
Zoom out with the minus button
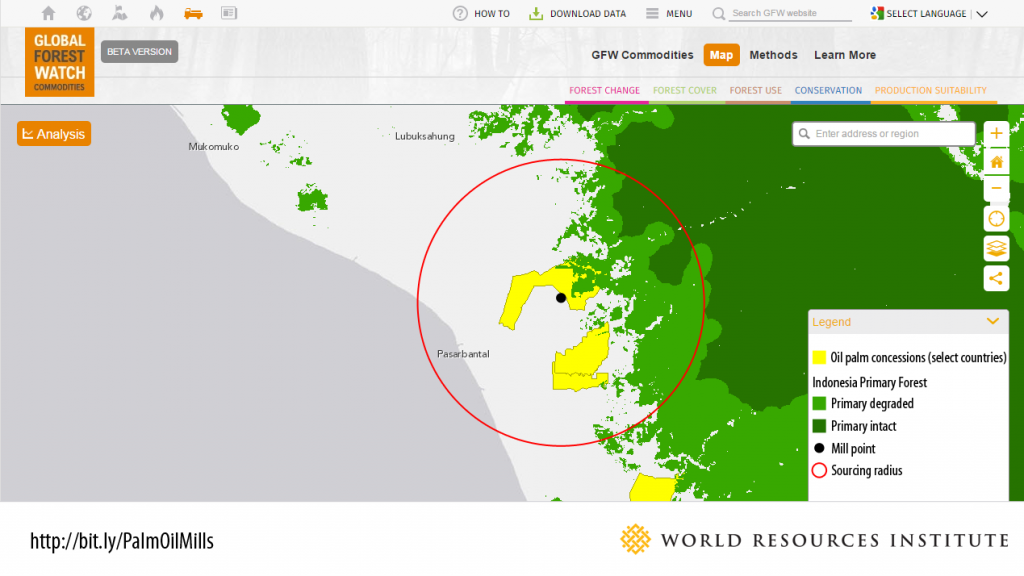click(x=996, y=189)
